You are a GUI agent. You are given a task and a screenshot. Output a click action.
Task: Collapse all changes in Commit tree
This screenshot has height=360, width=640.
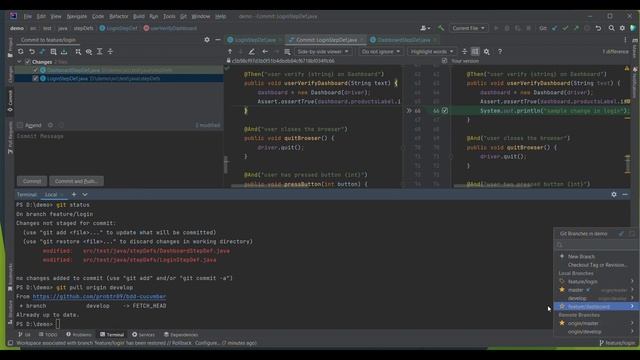pyautogui.click(x=110, y=52)
